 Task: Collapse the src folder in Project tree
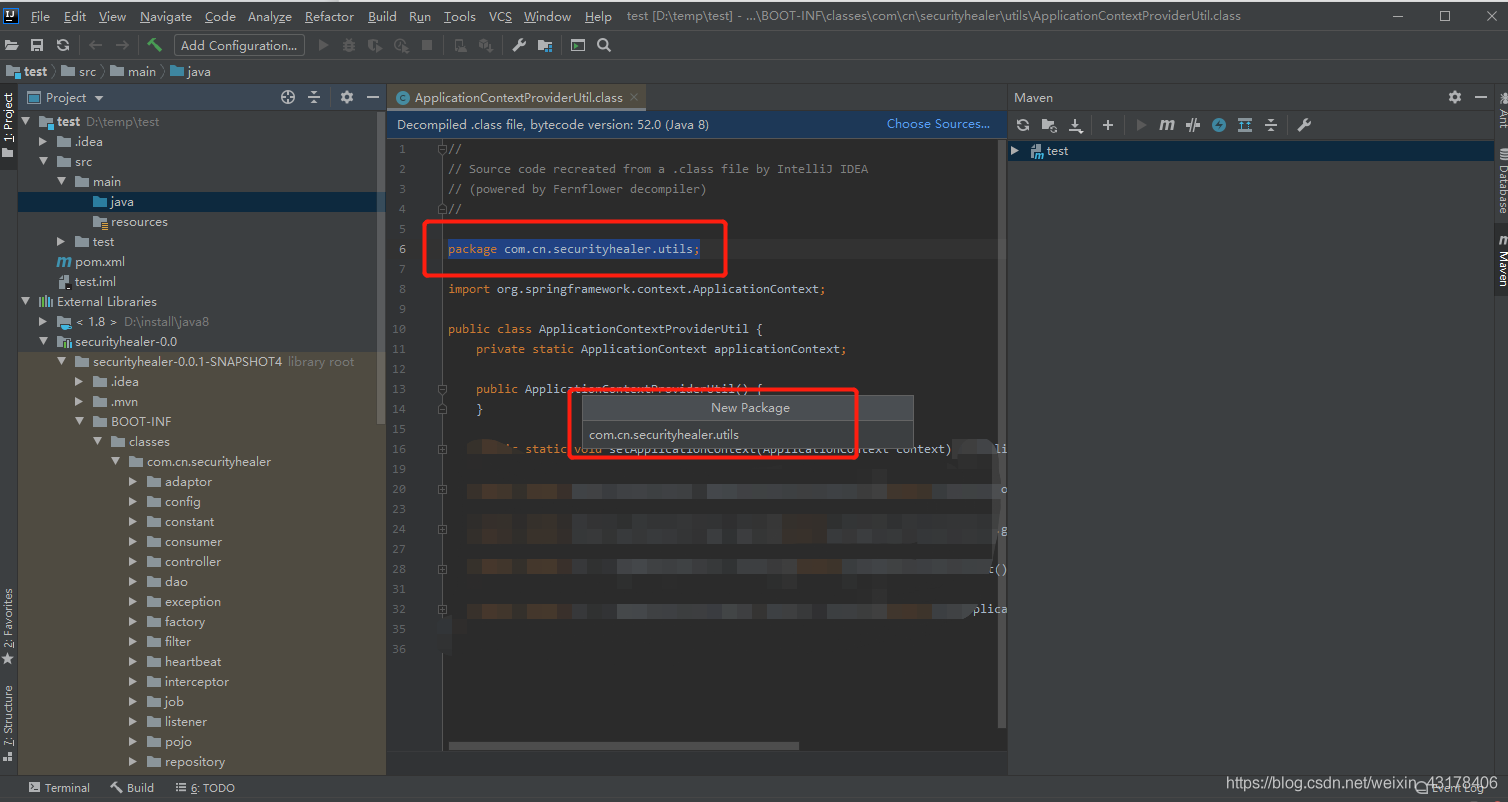click(x=43, y=161)
